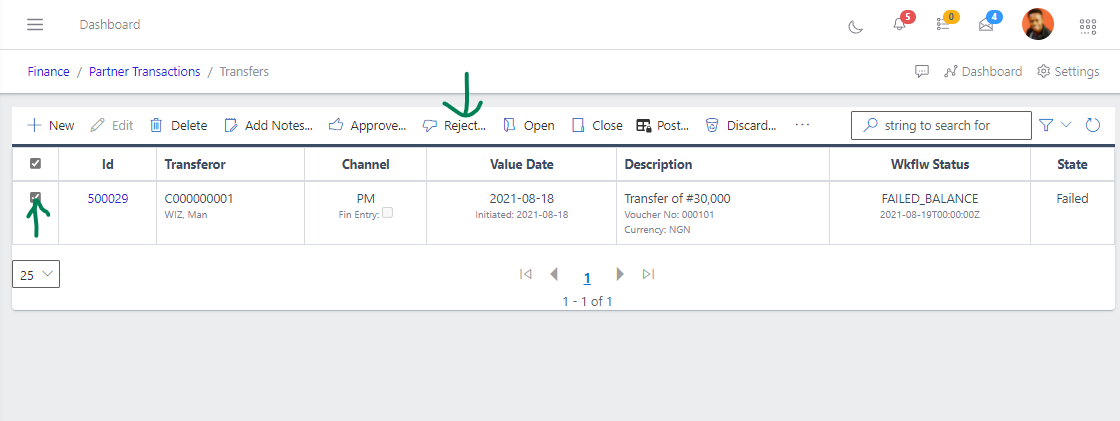Click the Close toolbar button
The image size is (1120, 421).
click(x=597, y=125)
